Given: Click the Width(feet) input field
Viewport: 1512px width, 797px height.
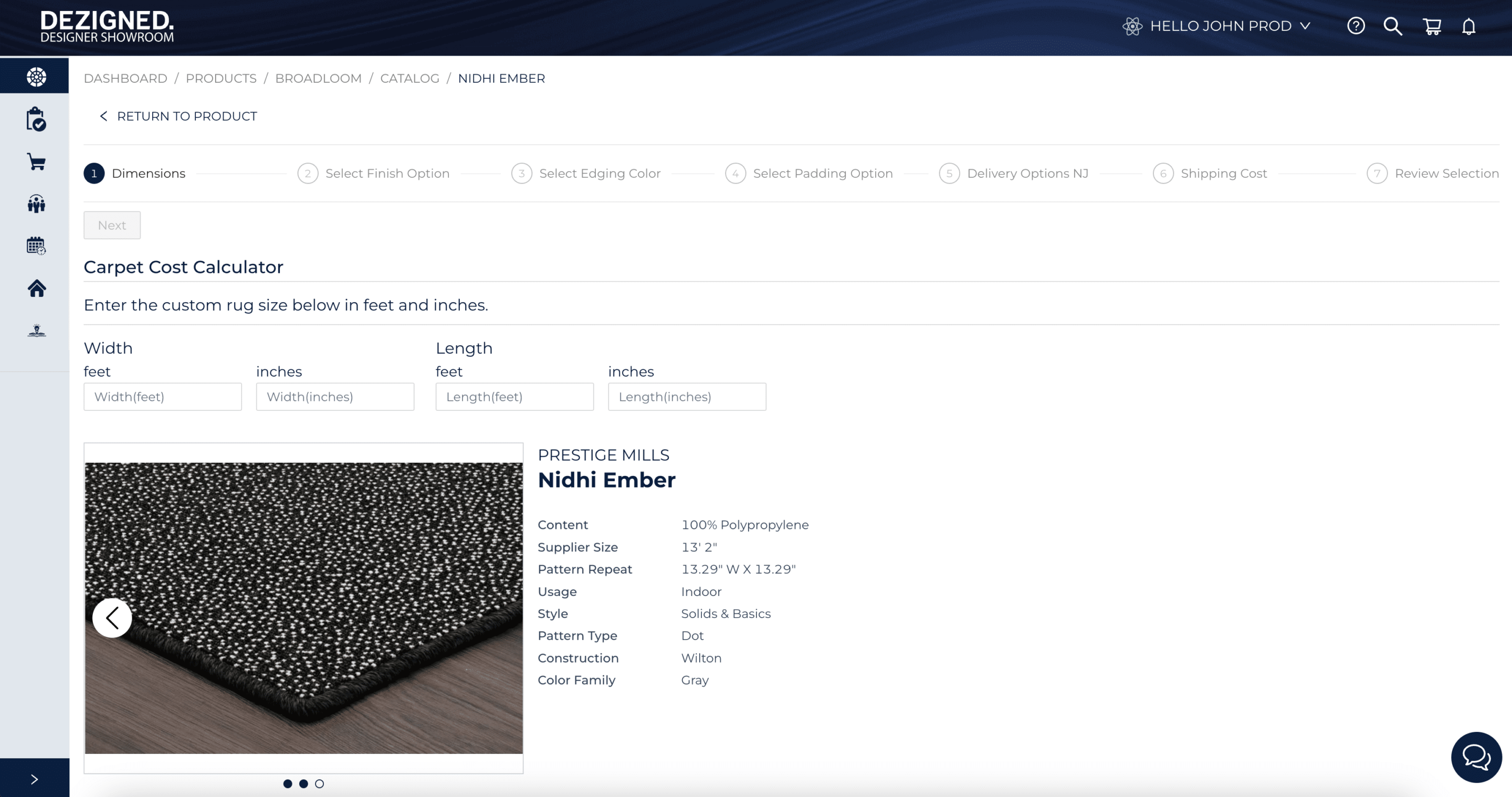Looking at the screenshot, I should click(x=163, y=397).
